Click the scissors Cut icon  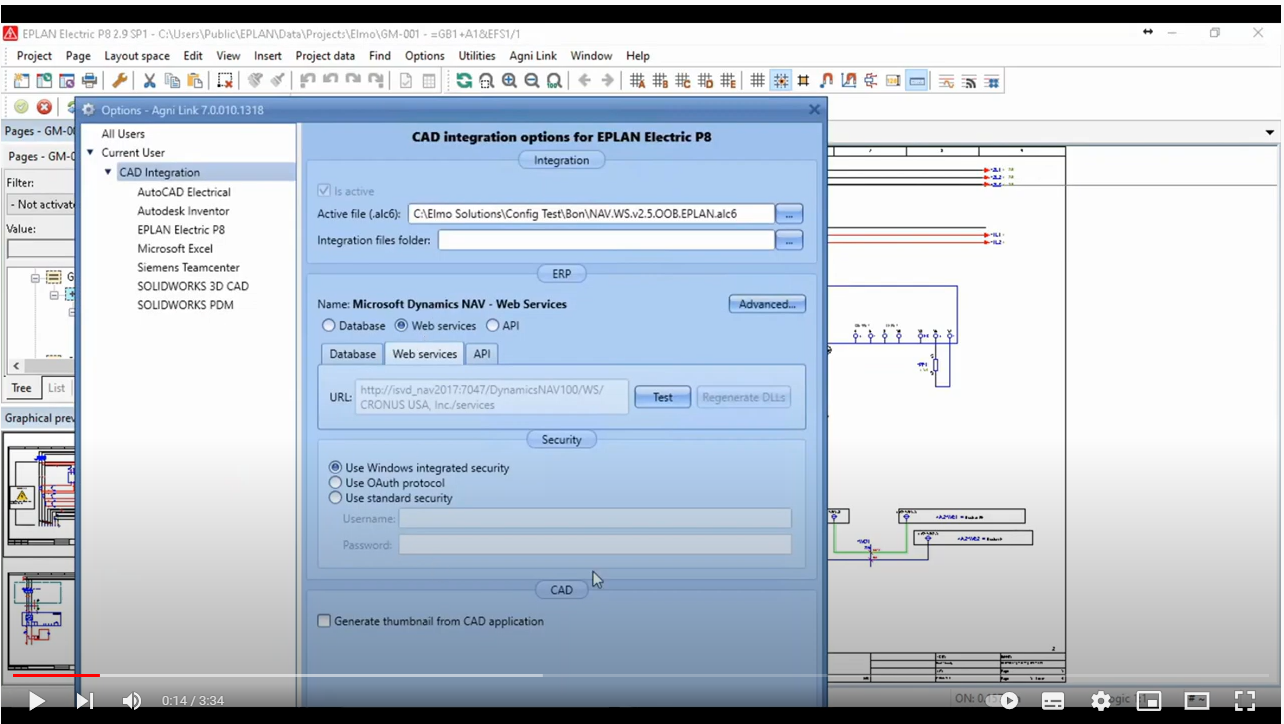tap(149, 81)
